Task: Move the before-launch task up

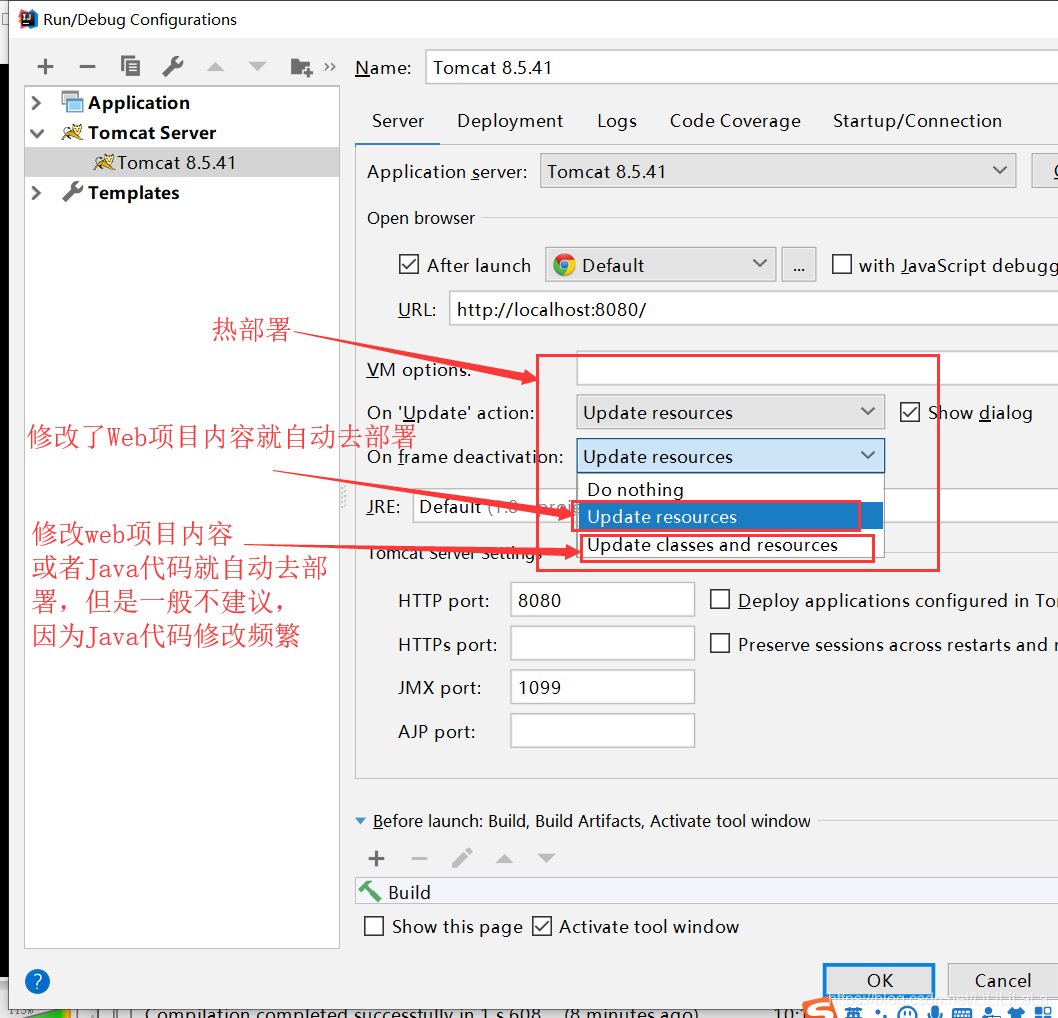Action: (504, 858)
